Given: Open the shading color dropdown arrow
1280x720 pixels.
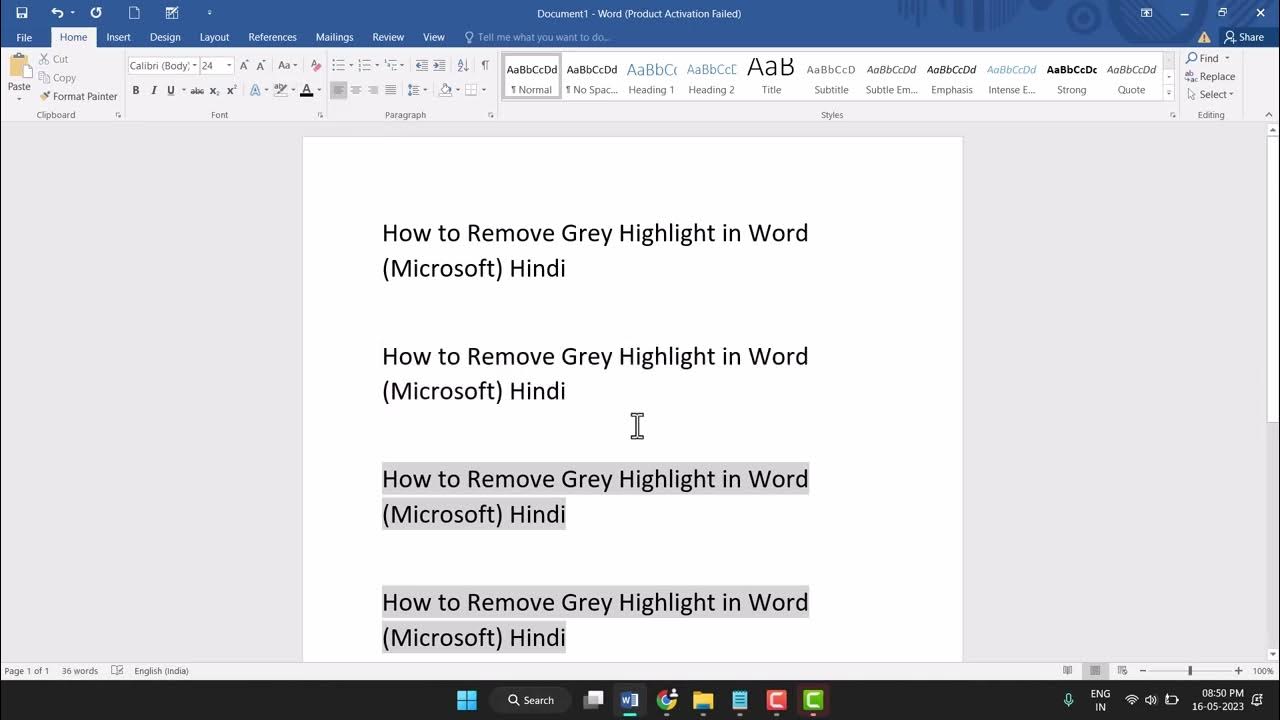Looking at the screenshot, I should point(457,90).
